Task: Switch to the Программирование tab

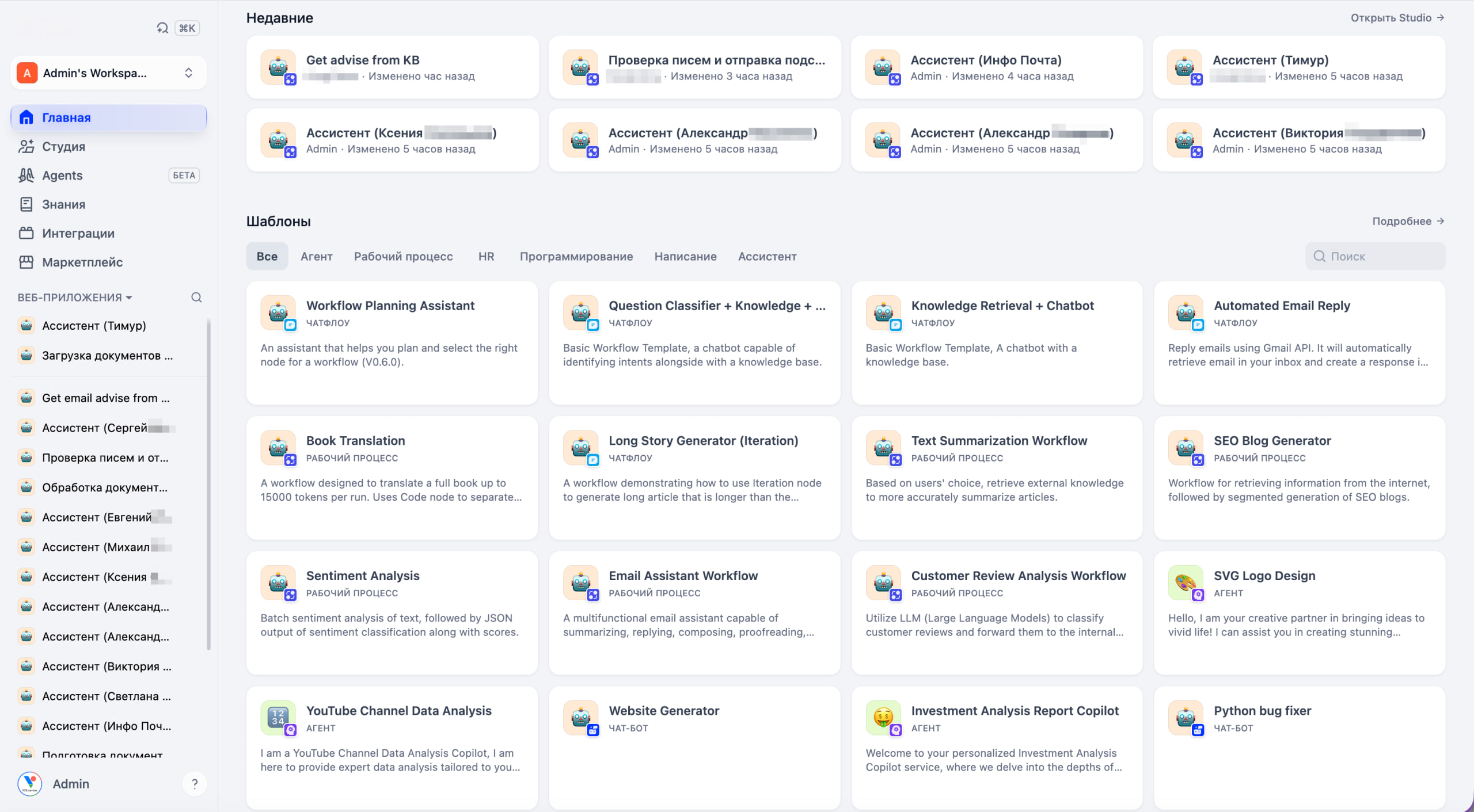Action: 576,256
